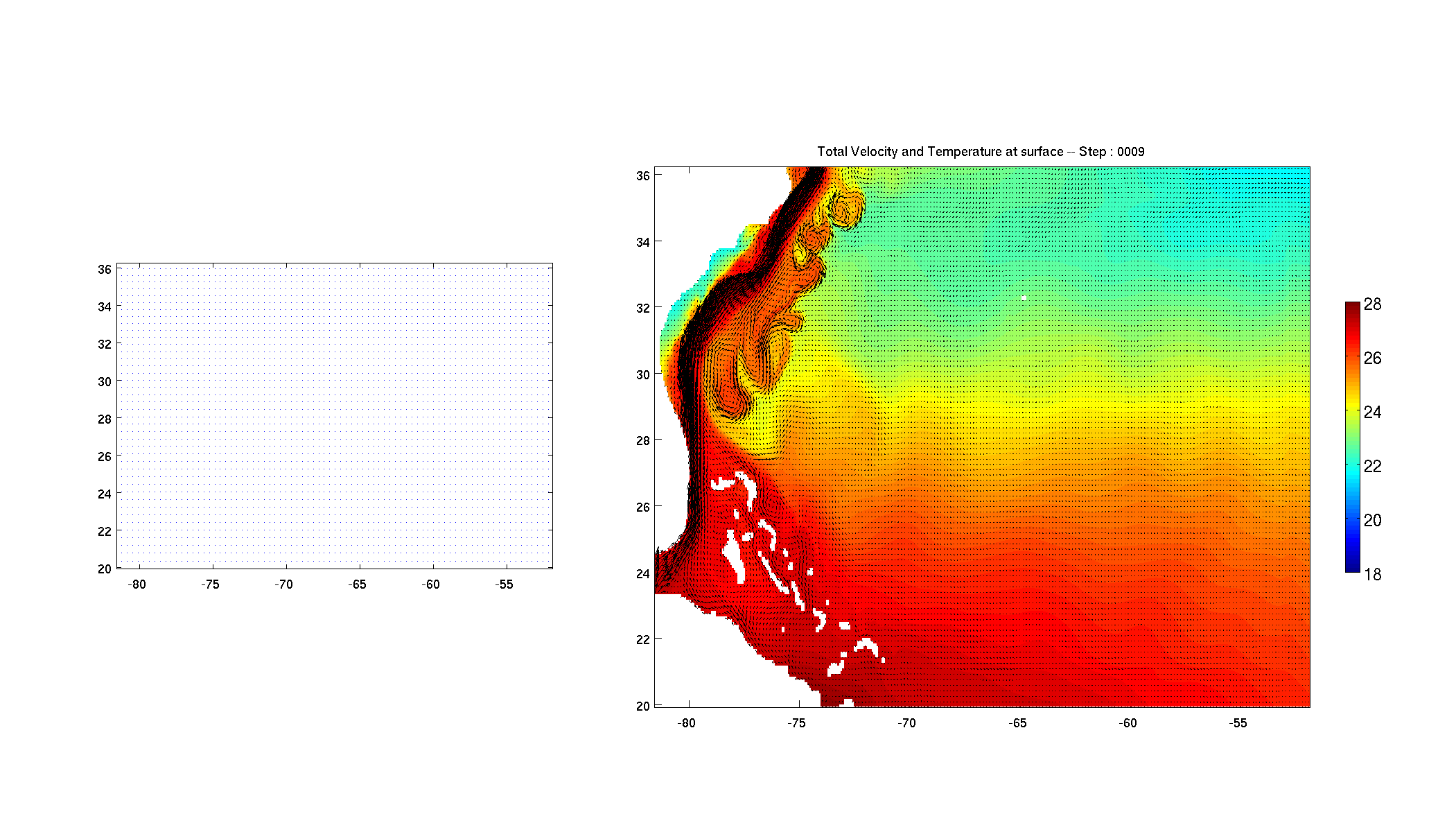Click longitude label "-70" under the temperature map
The height and width of the screenshot is (832, 1456).
(x=906, y=723)
